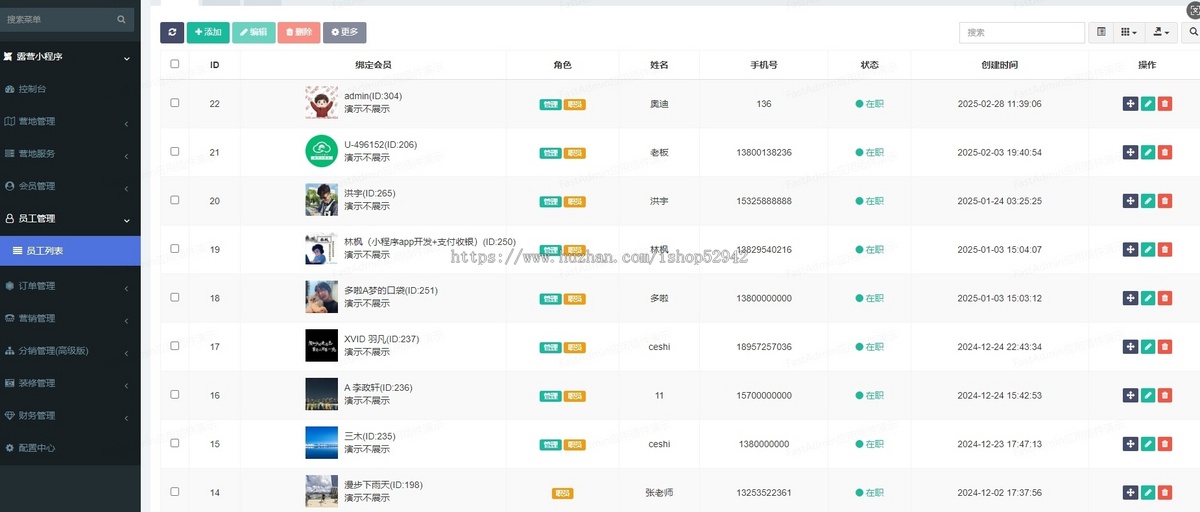Open 配置中心 in the sidebar
Viewport: 1200px width, 512px height.
point(70,448)
